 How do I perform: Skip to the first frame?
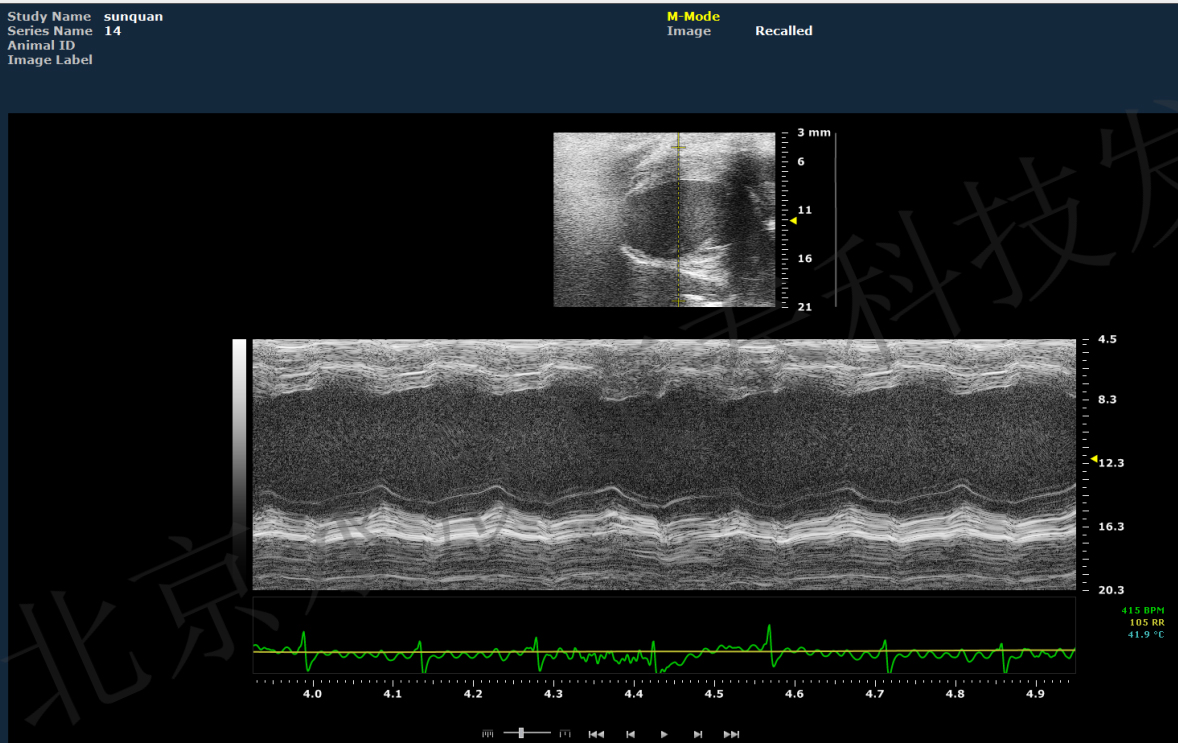(596, 734)
